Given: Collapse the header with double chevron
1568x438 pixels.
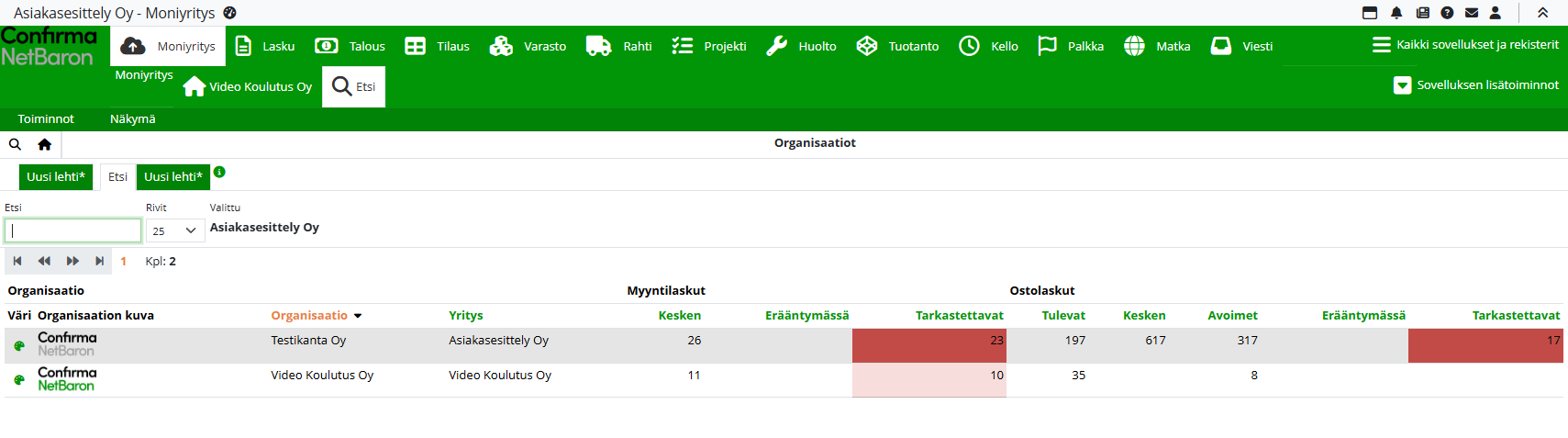Looking at the screenshot, I should click(1543, 13).
